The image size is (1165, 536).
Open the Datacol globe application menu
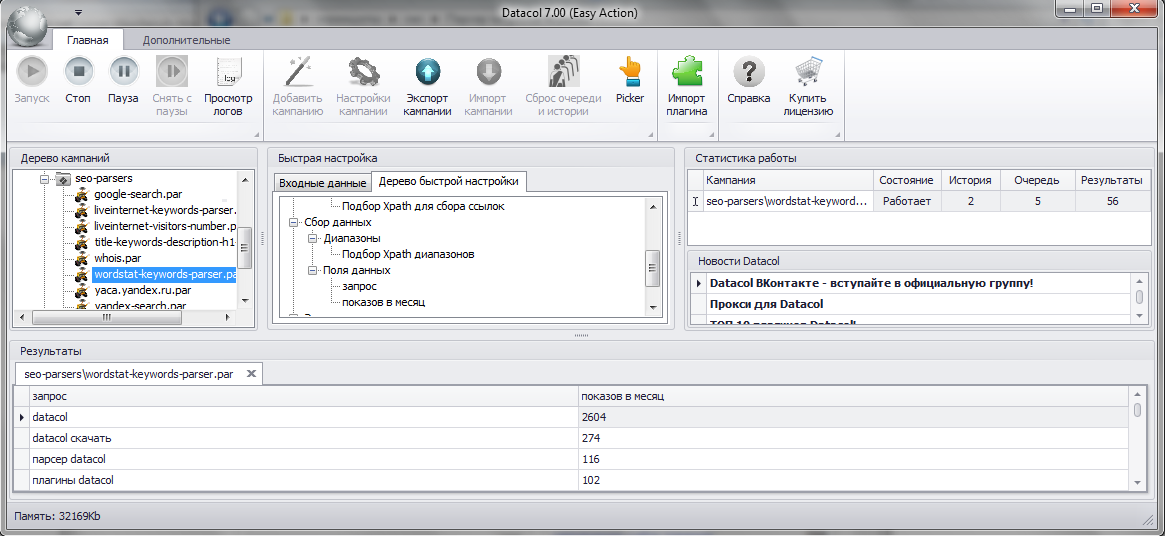pos(27,28)
